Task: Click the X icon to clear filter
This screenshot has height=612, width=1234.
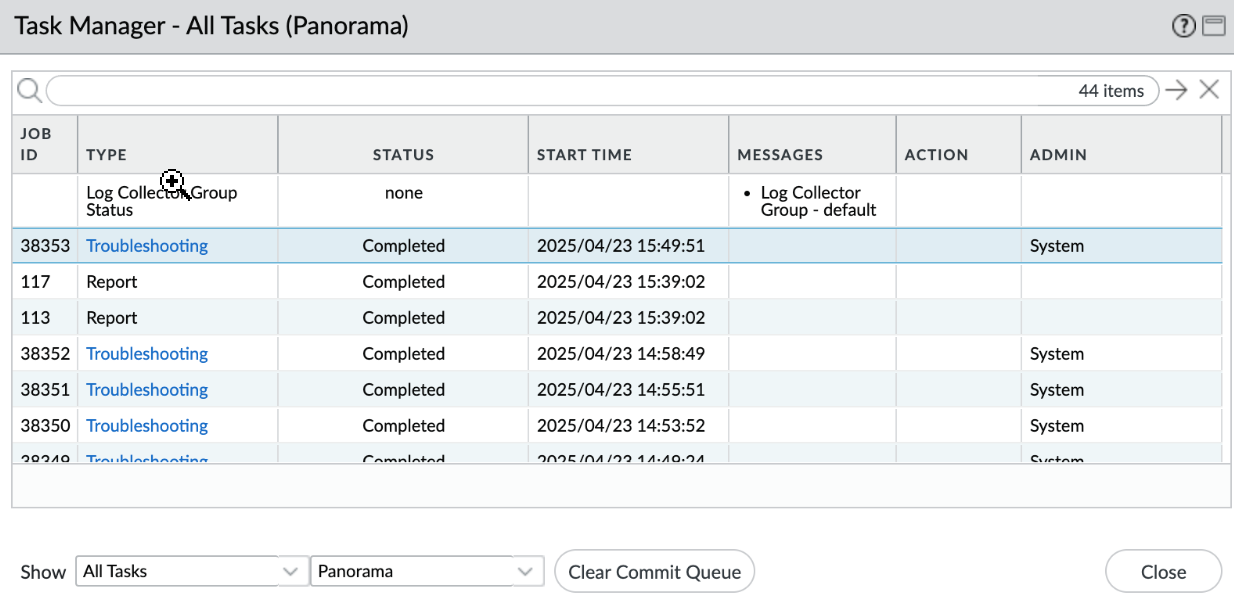Action: point(1209,91)
